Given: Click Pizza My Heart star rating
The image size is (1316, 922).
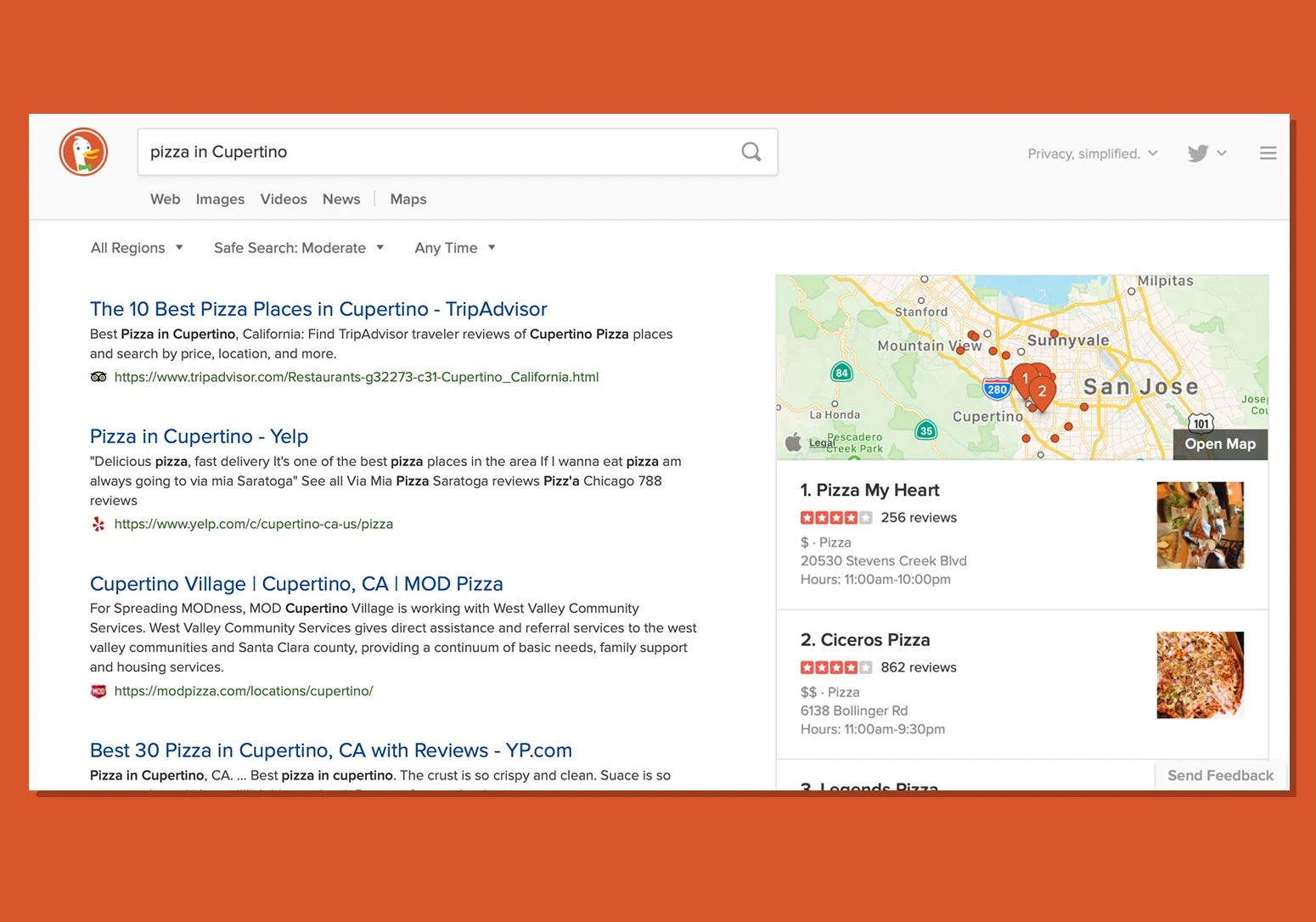Looking at the screenshot, I should (835, 518).
